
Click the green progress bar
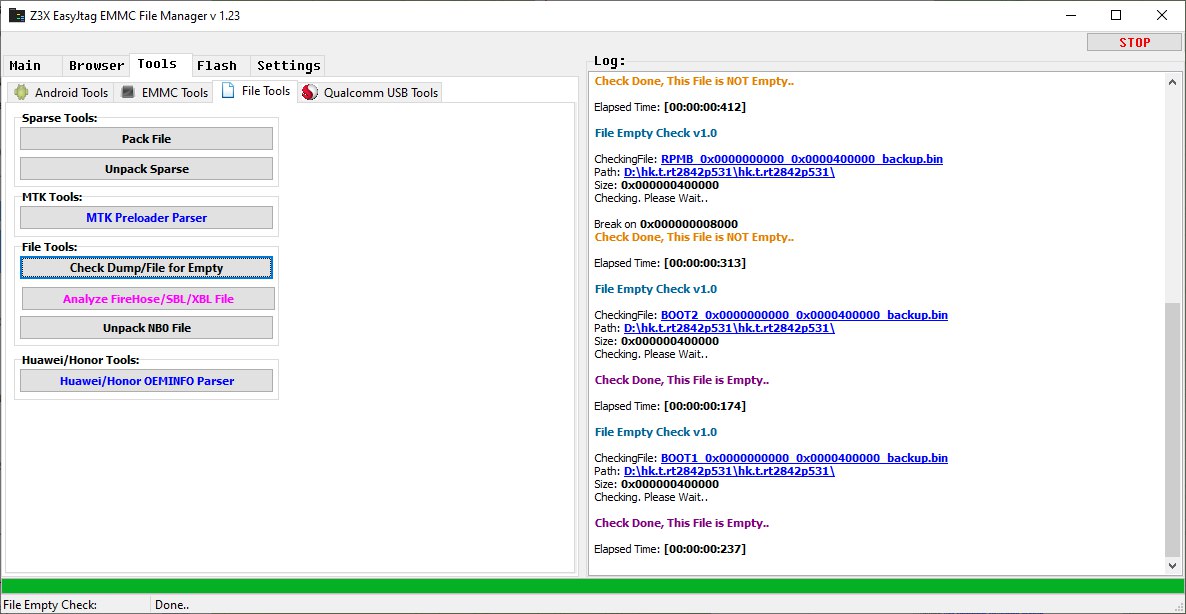(x=593, y=586)
